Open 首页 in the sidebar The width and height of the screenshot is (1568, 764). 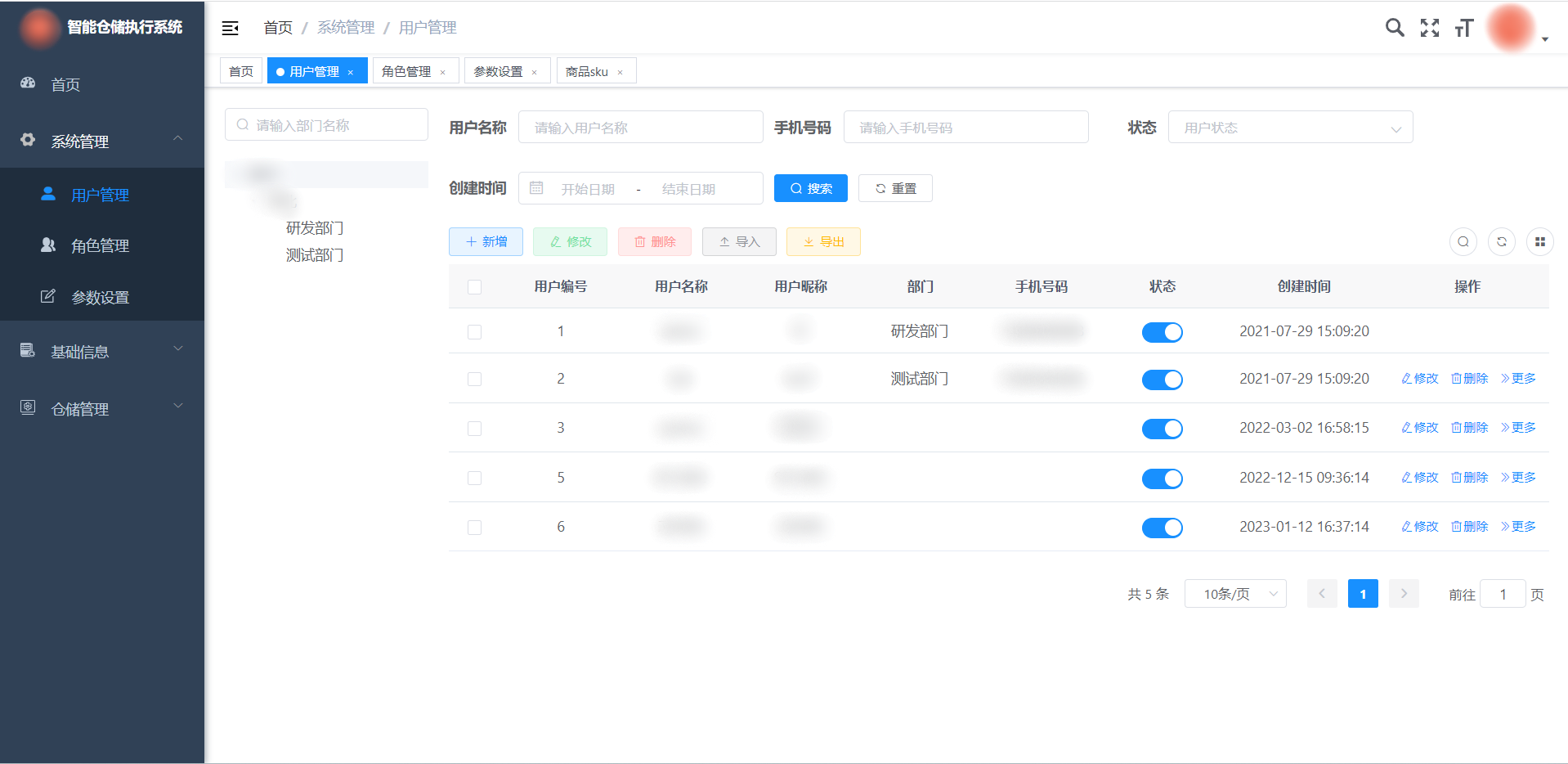click(x=102, y=84)
